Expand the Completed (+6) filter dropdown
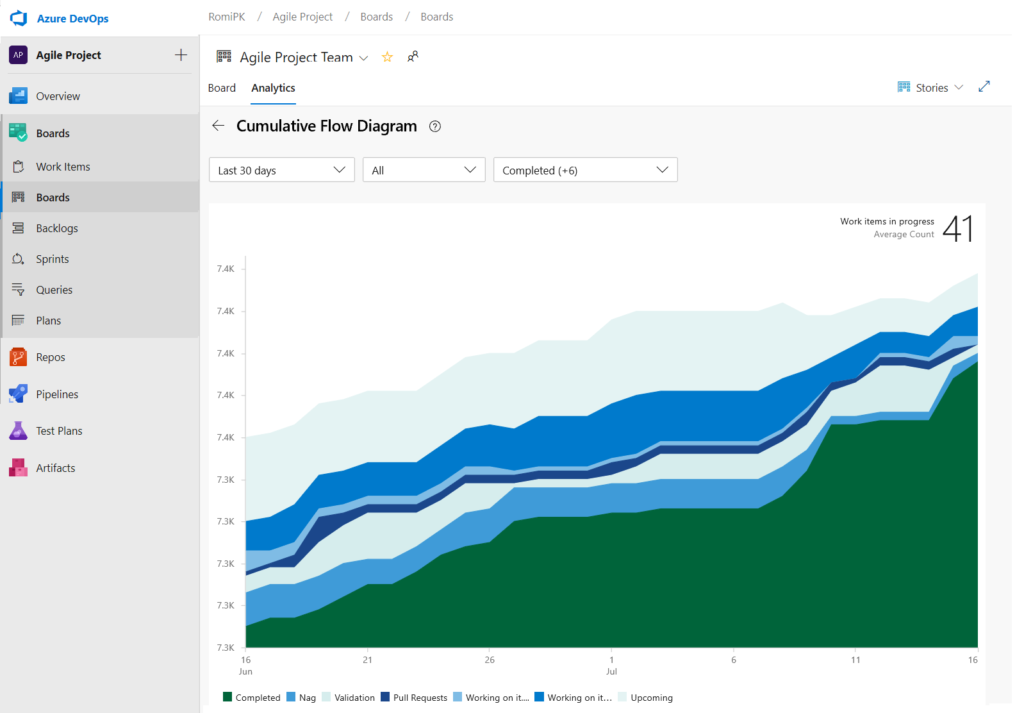 click(x=585, y=169)
